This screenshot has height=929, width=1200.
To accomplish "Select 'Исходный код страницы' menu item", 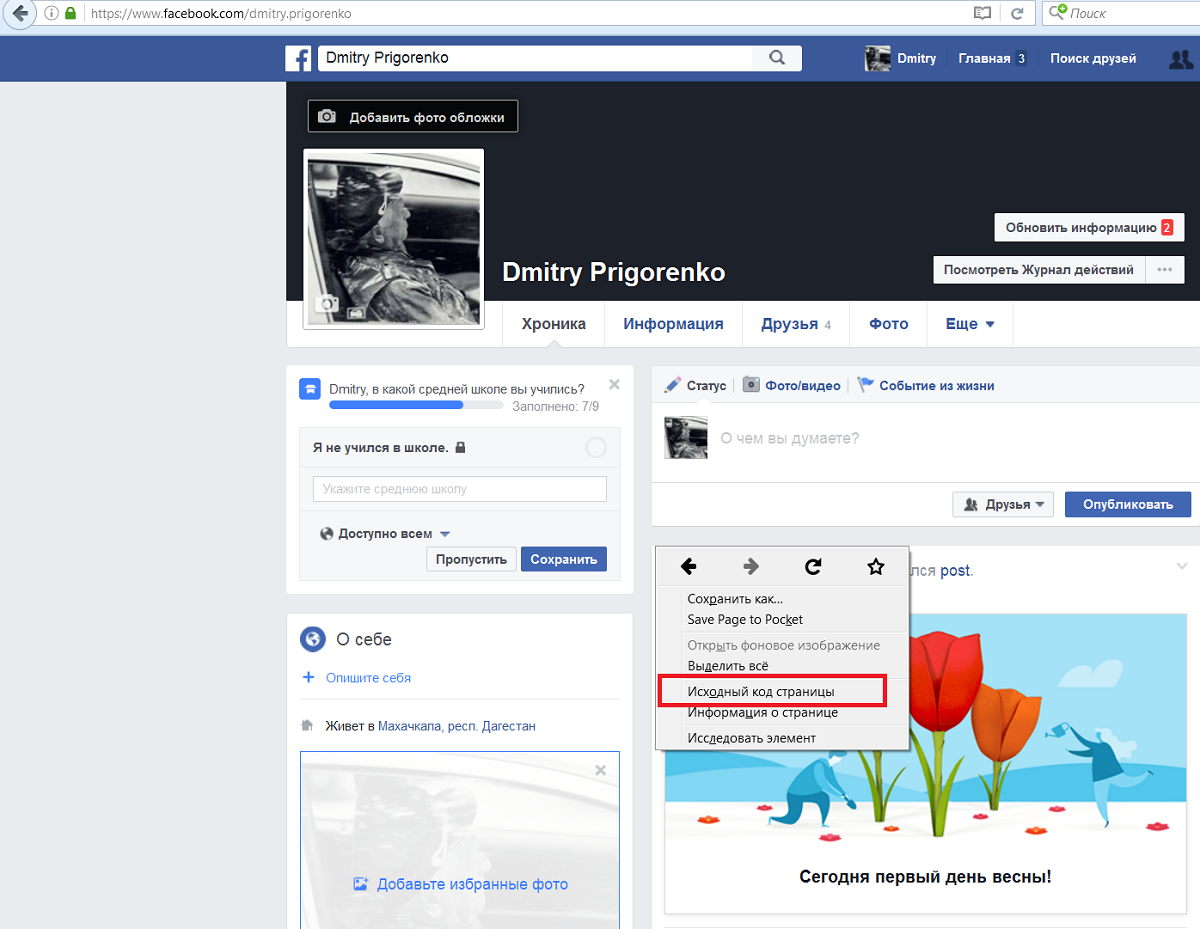I will pyautogui.click(x=782, y=691).
